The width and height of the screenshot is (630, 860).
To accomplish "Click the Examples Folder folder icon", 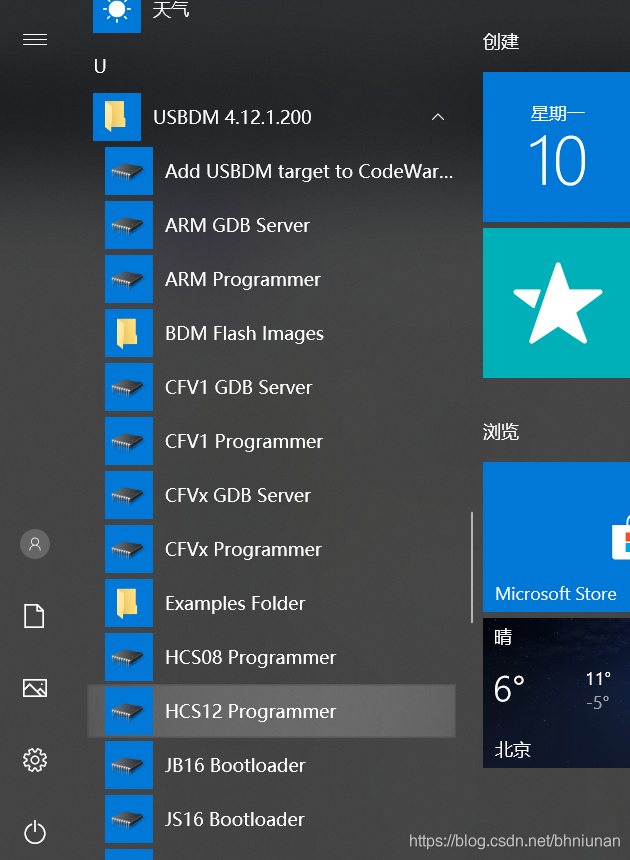I will click(129, 603).
